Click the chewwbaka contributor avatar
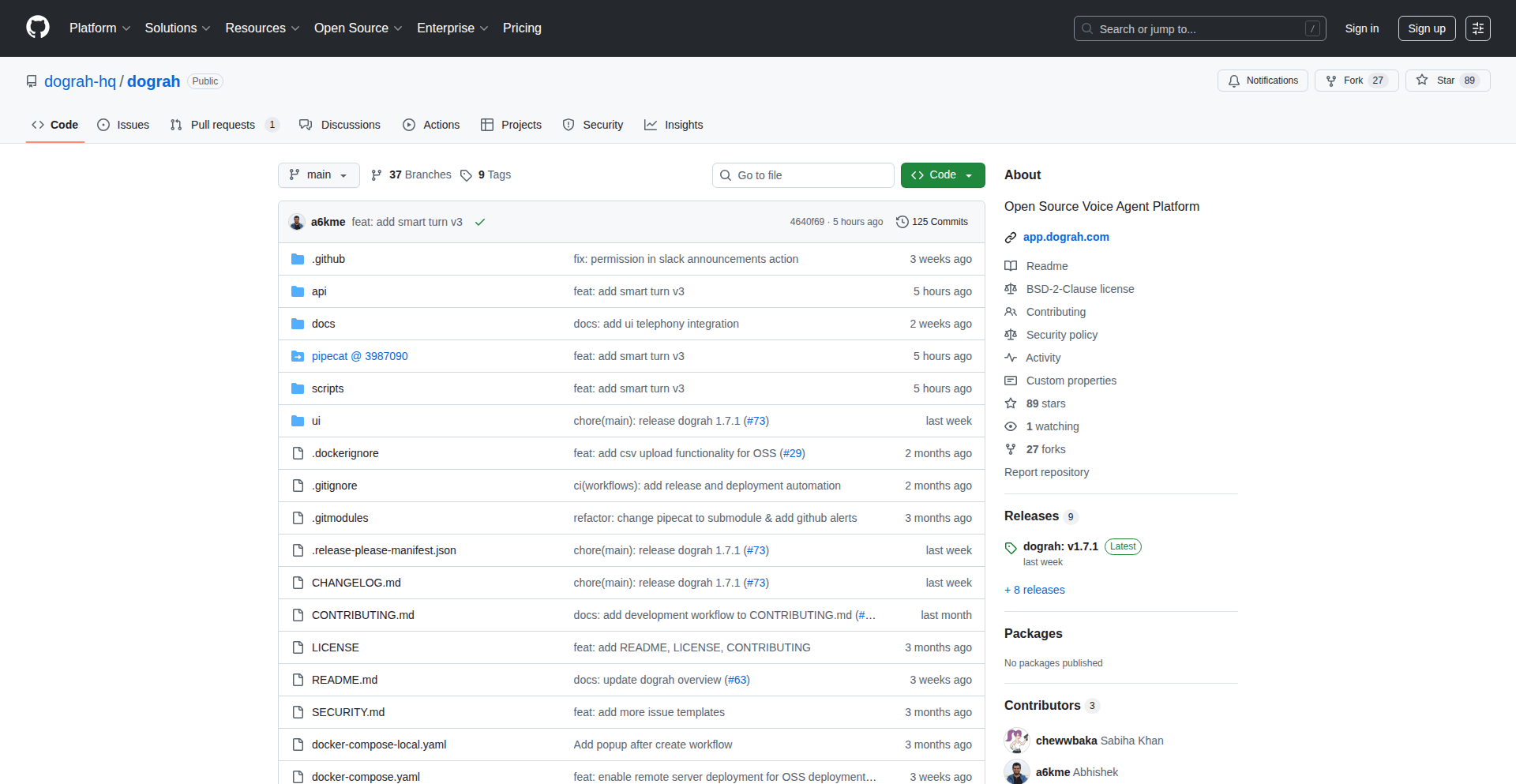Screen dimensions: 1516x784 pos(1016,741)
